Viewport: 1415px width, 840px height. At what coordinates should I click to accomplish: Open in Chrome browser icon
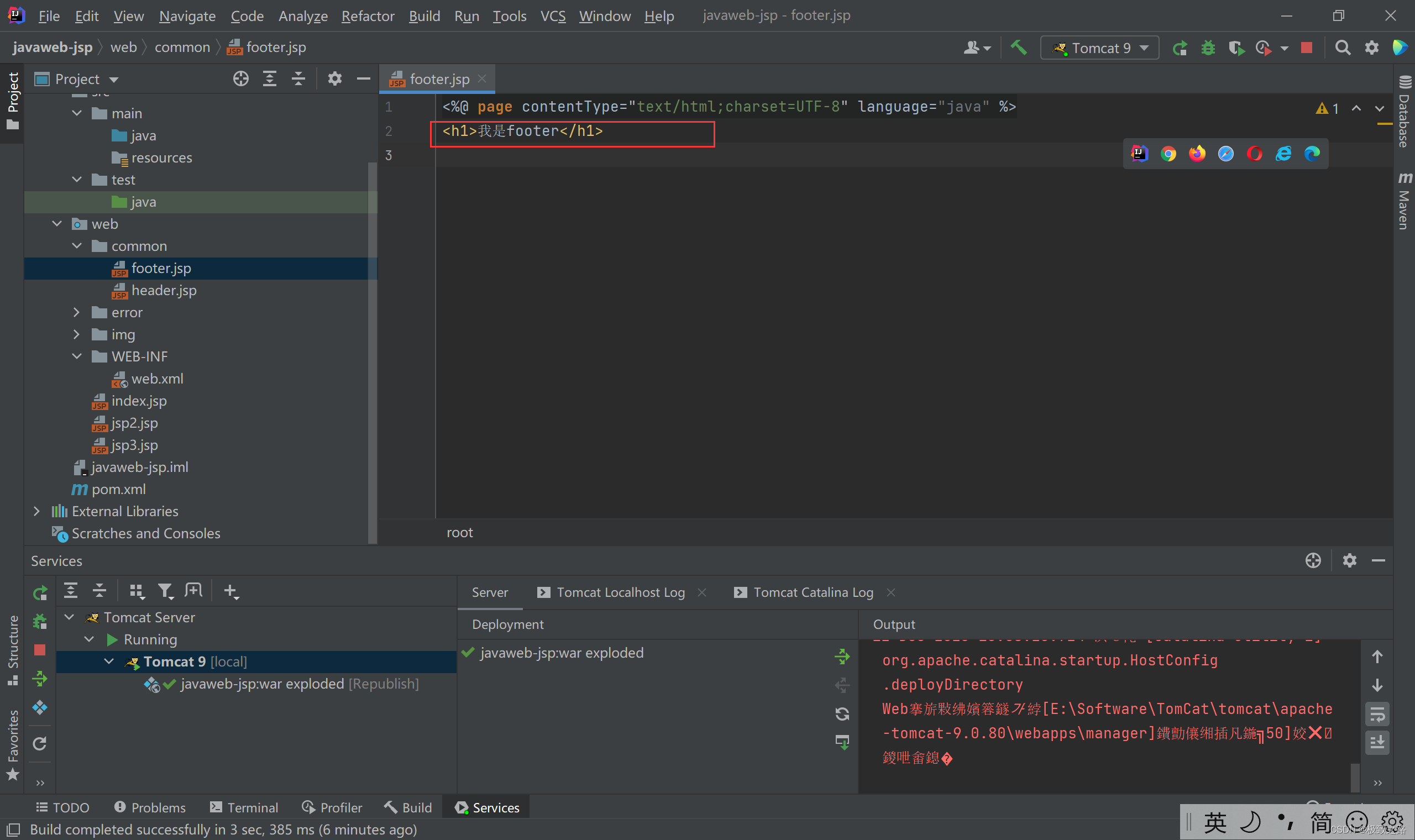(1168, 154)
